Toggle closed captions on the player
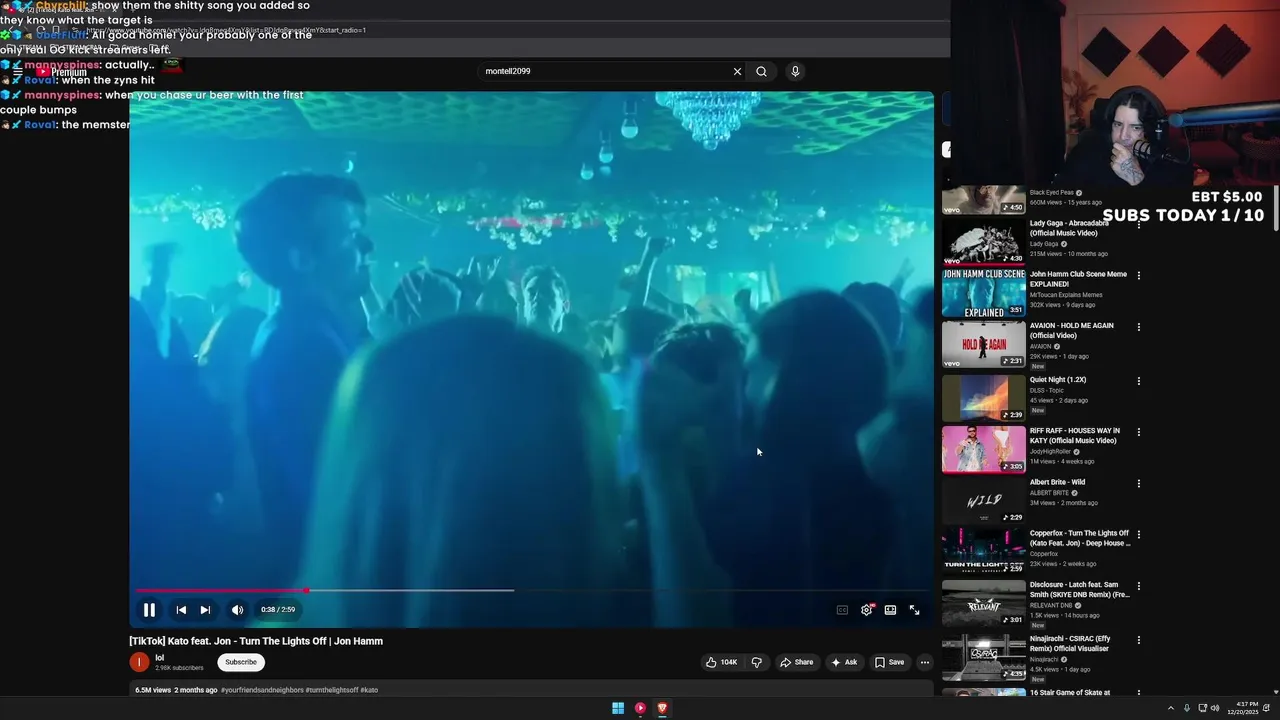Image resolution: width=1280 pixels, height=720 pixels. click(842, 610)
